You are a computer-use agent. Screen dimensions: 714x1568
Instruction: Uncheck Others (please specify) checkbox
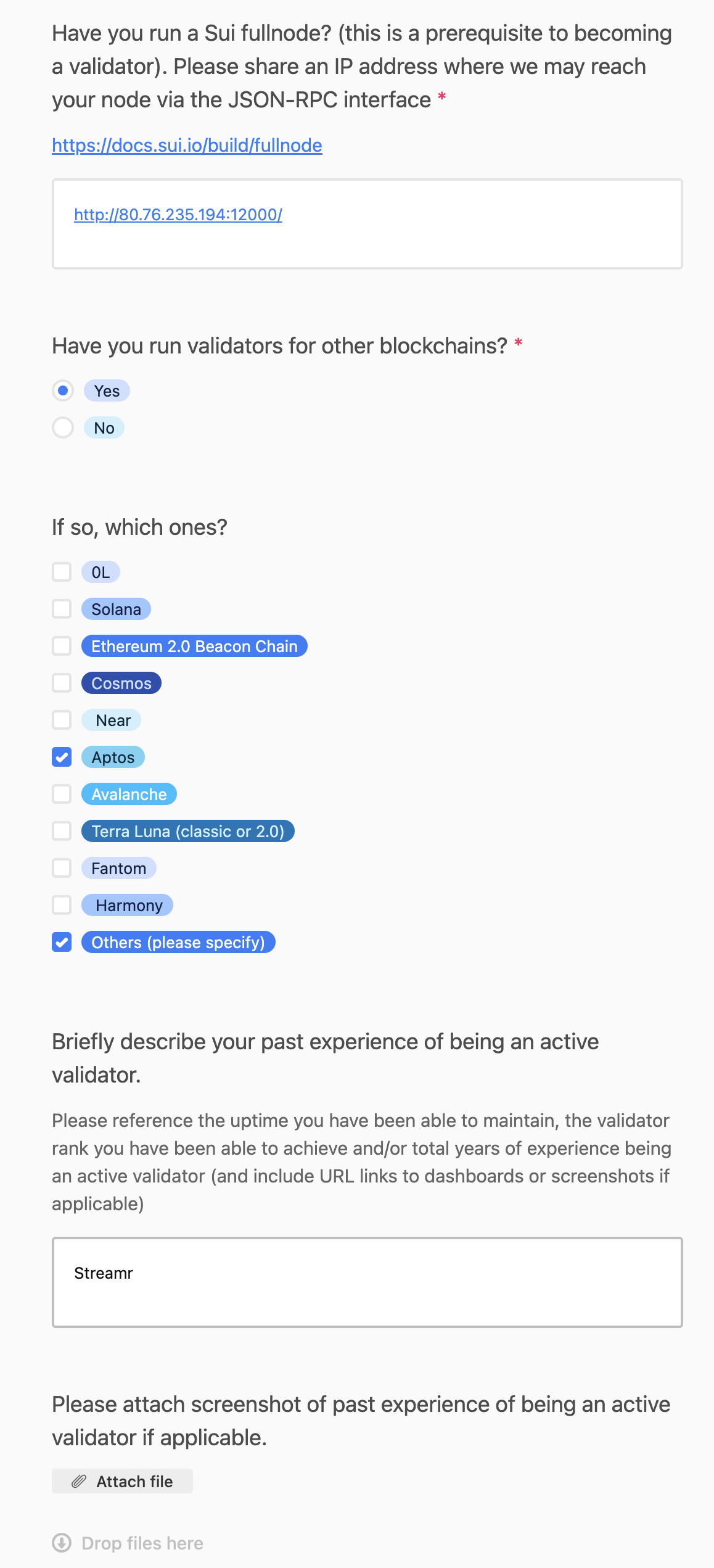pyautogui.click(x=62, y=942)
